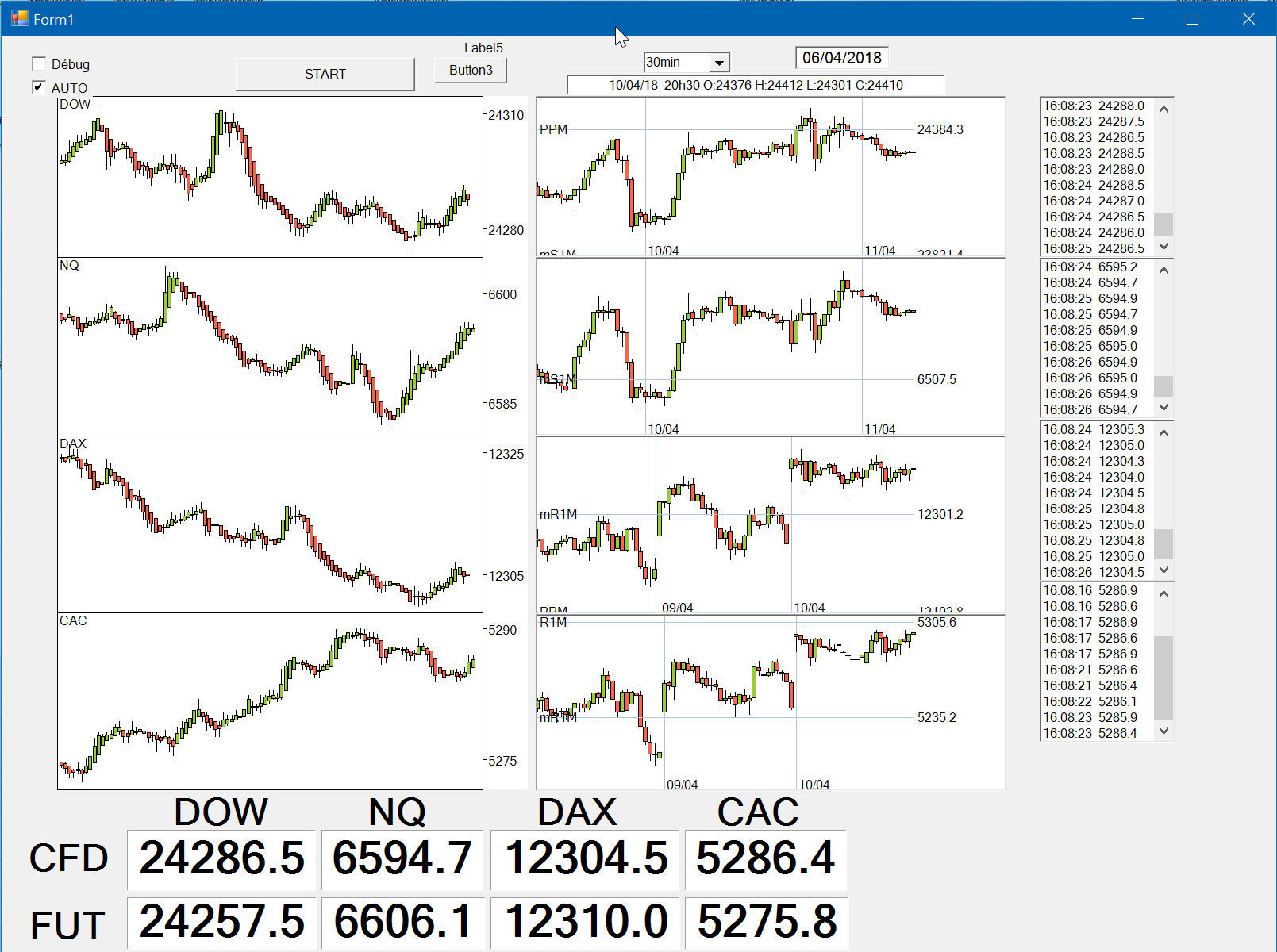Click the FUT row label
The image size is (1277, 952).
[67, 925]
